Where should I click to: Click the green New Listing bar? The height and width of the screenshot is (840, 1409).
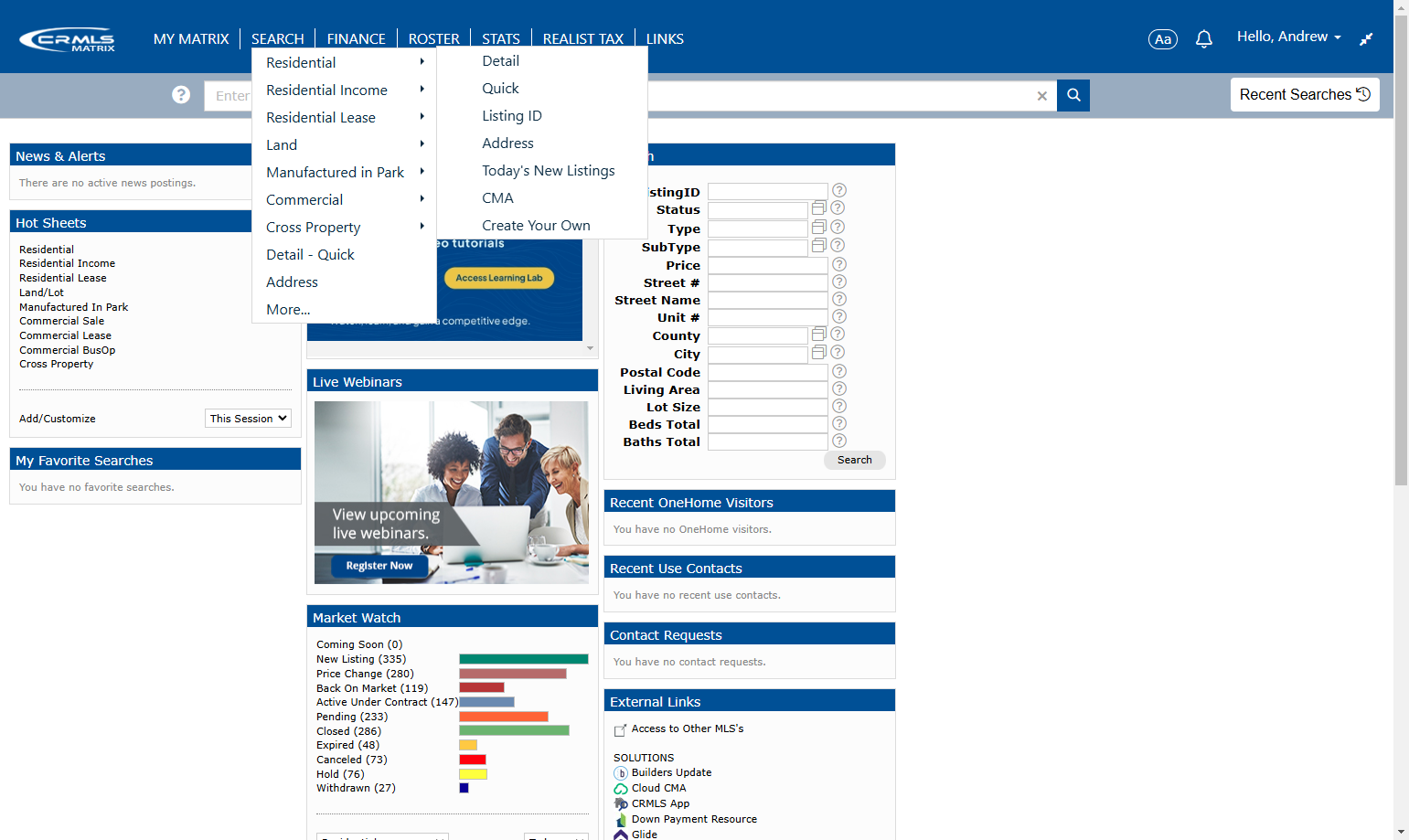[524, 659]
